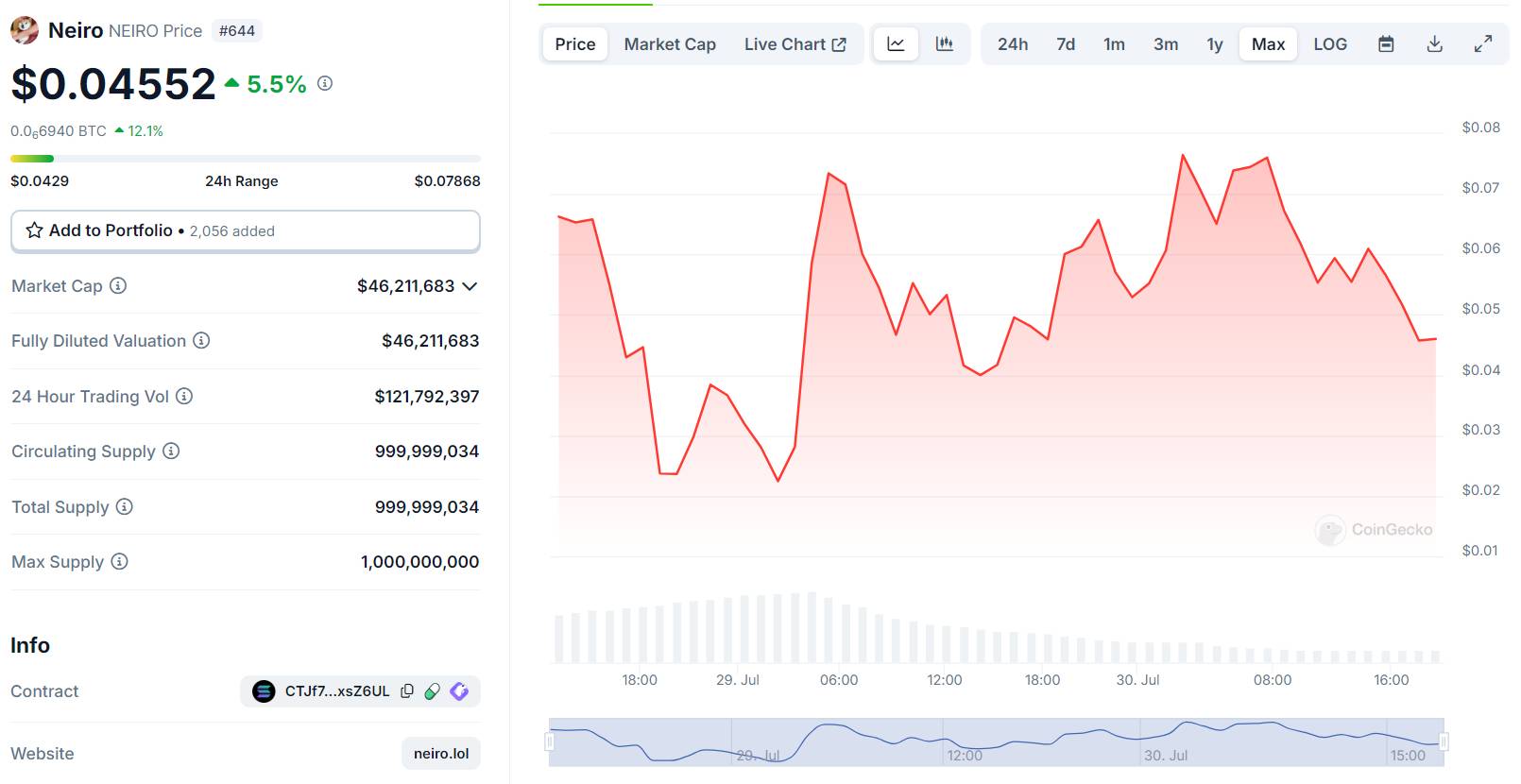This screenshot has height=784, width=1521.
Task: Show Circulating Supply info icon
Action: (171, 451)
